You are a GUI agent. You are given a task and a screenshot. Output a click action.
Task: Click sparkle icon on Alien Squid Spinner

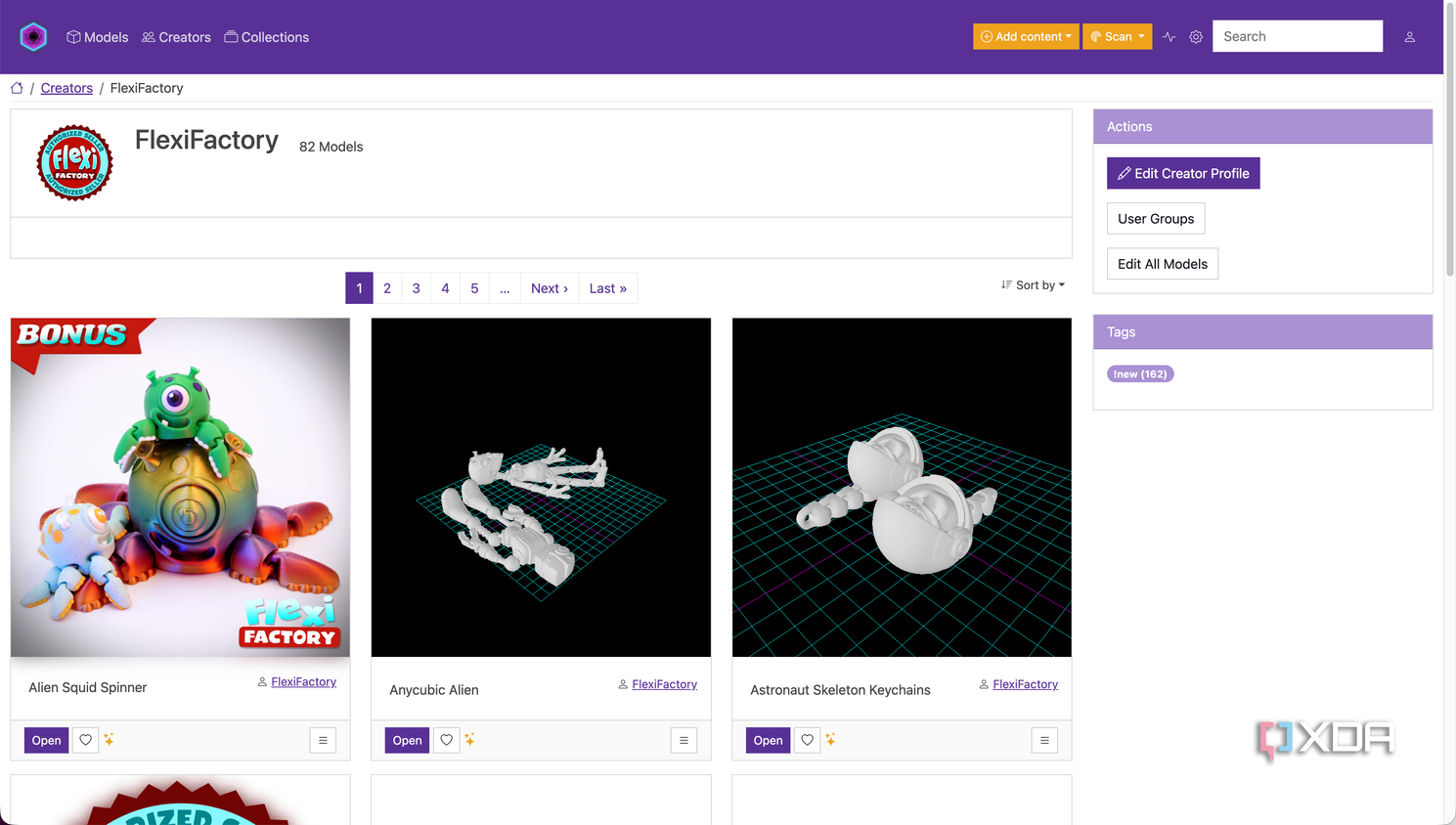point(110,740)
